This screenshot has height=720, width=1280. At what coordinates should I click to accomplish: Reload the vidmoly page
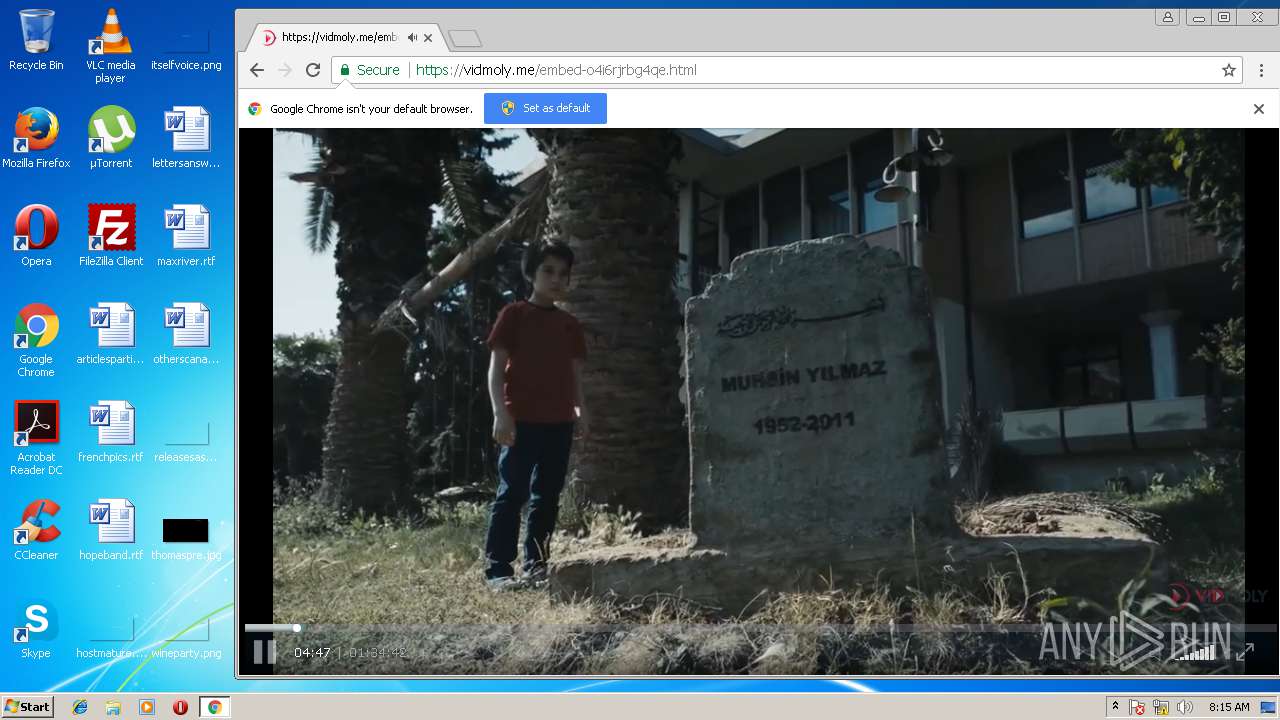click(313, 70)
